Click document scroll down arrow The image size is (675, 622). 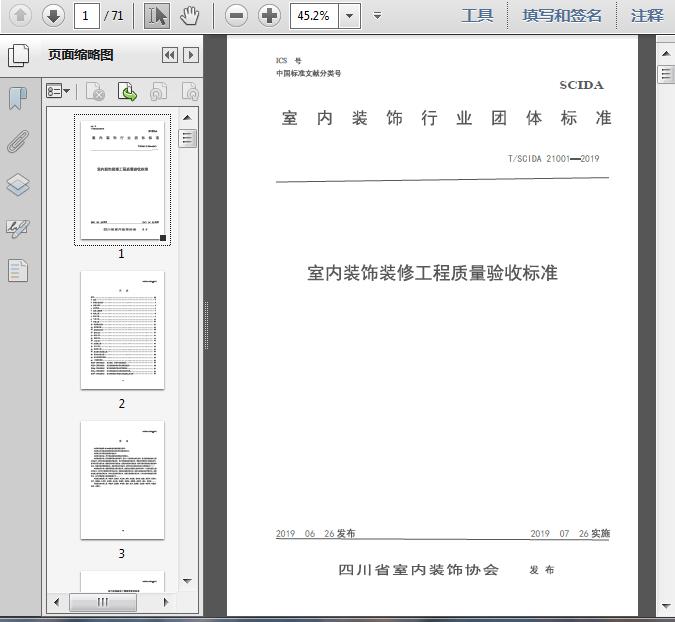pyautogui.click(x=666, y=607)
